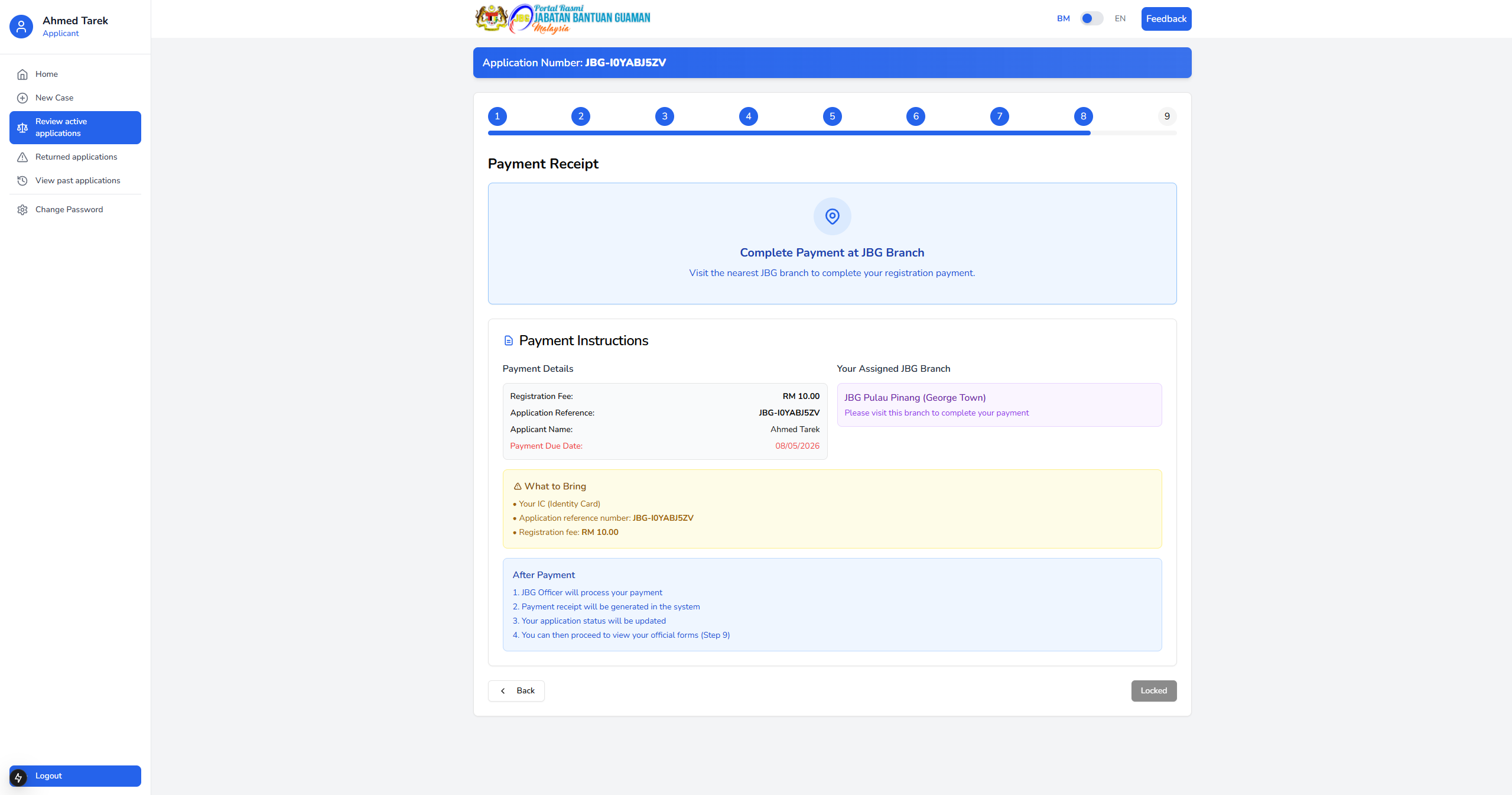Open View past applications menu item
Image resolution: width=1512 pixels, height=795 pixels.
(x=77, y=181)
